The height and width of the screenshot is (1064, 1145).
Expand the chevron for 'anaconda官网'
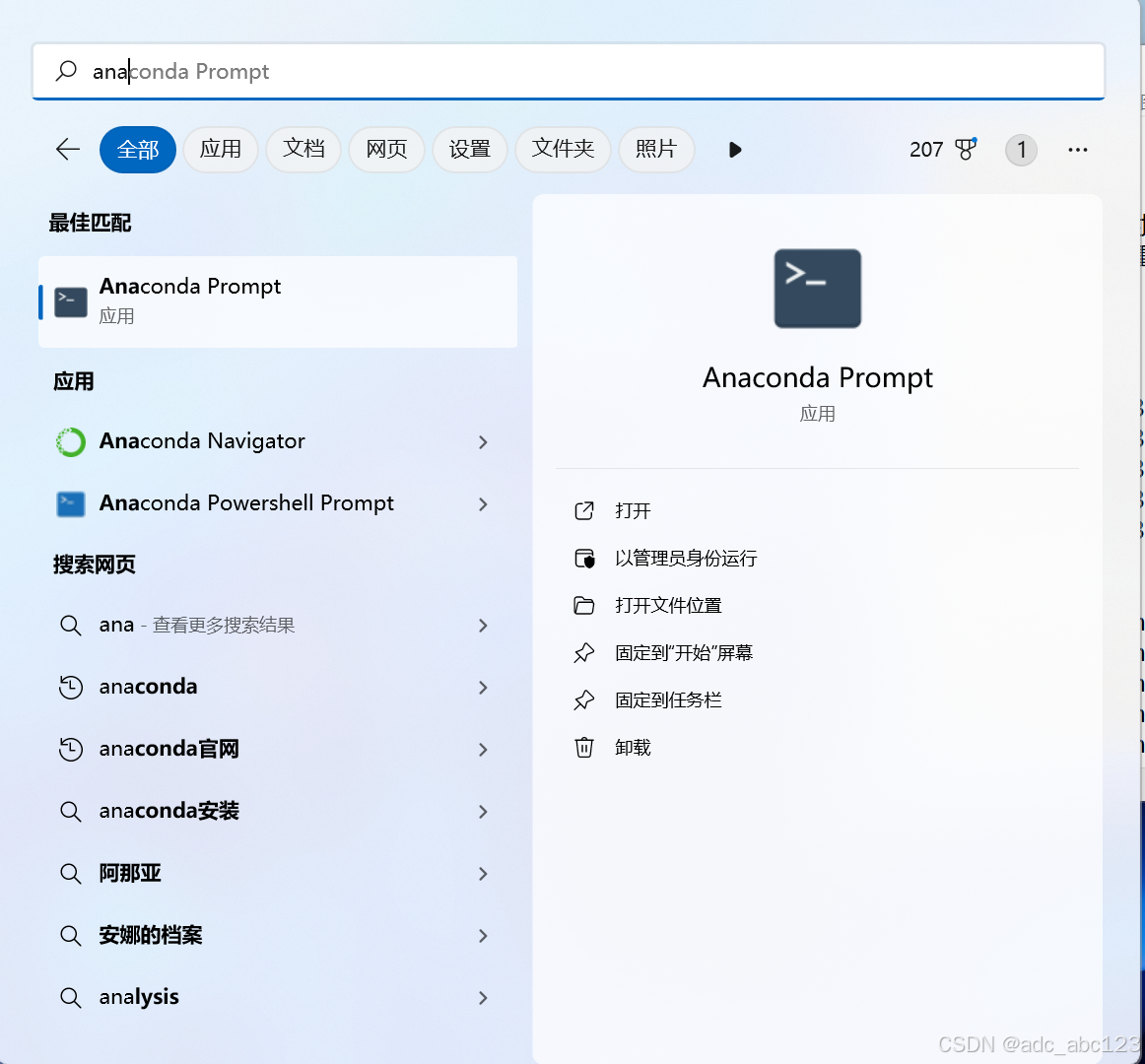pos(483,750)
